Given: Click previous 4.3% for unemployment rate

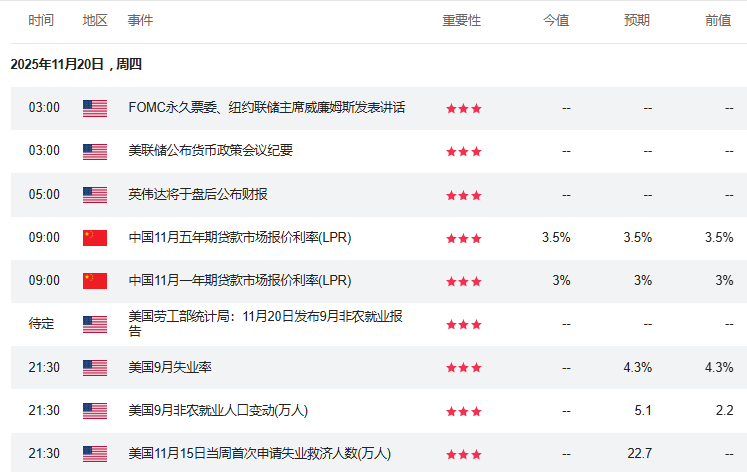Looking at the screenshot, I should click(719, 367).
